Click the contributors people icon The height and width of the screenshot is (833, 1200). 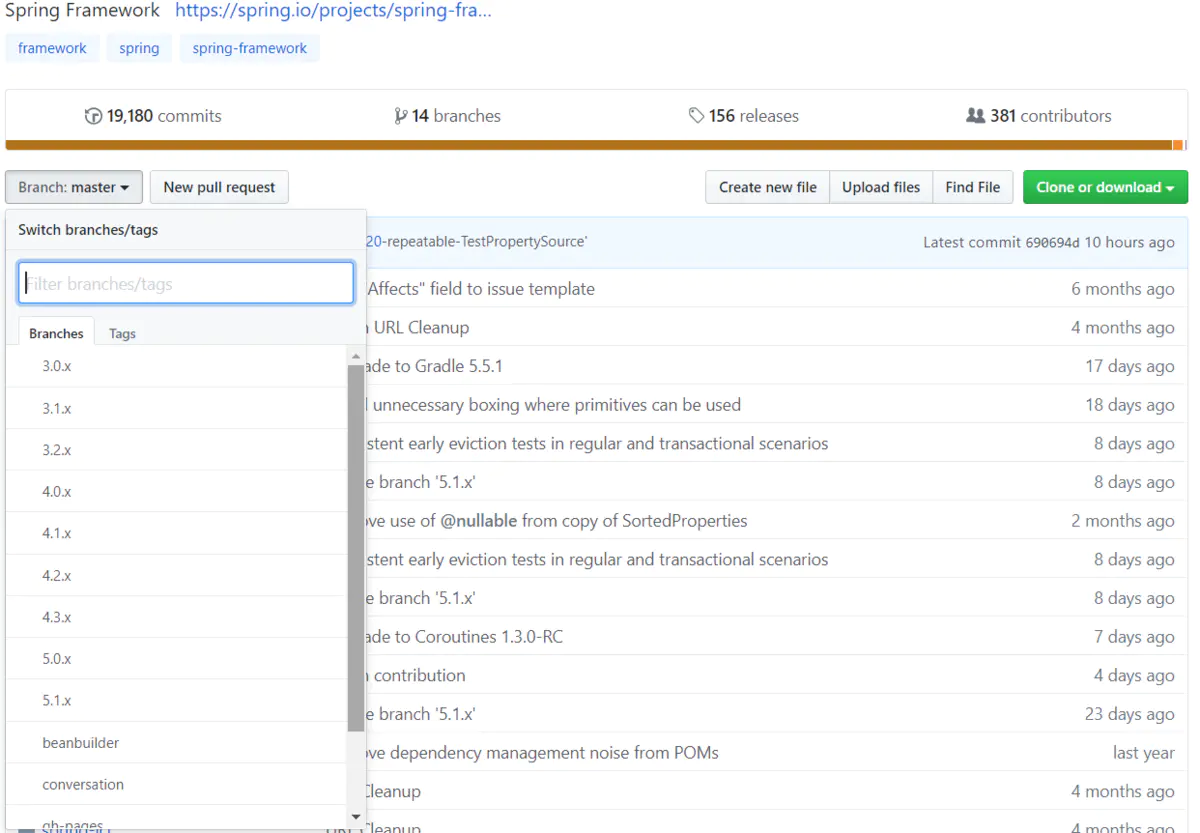tap(976, 116)
